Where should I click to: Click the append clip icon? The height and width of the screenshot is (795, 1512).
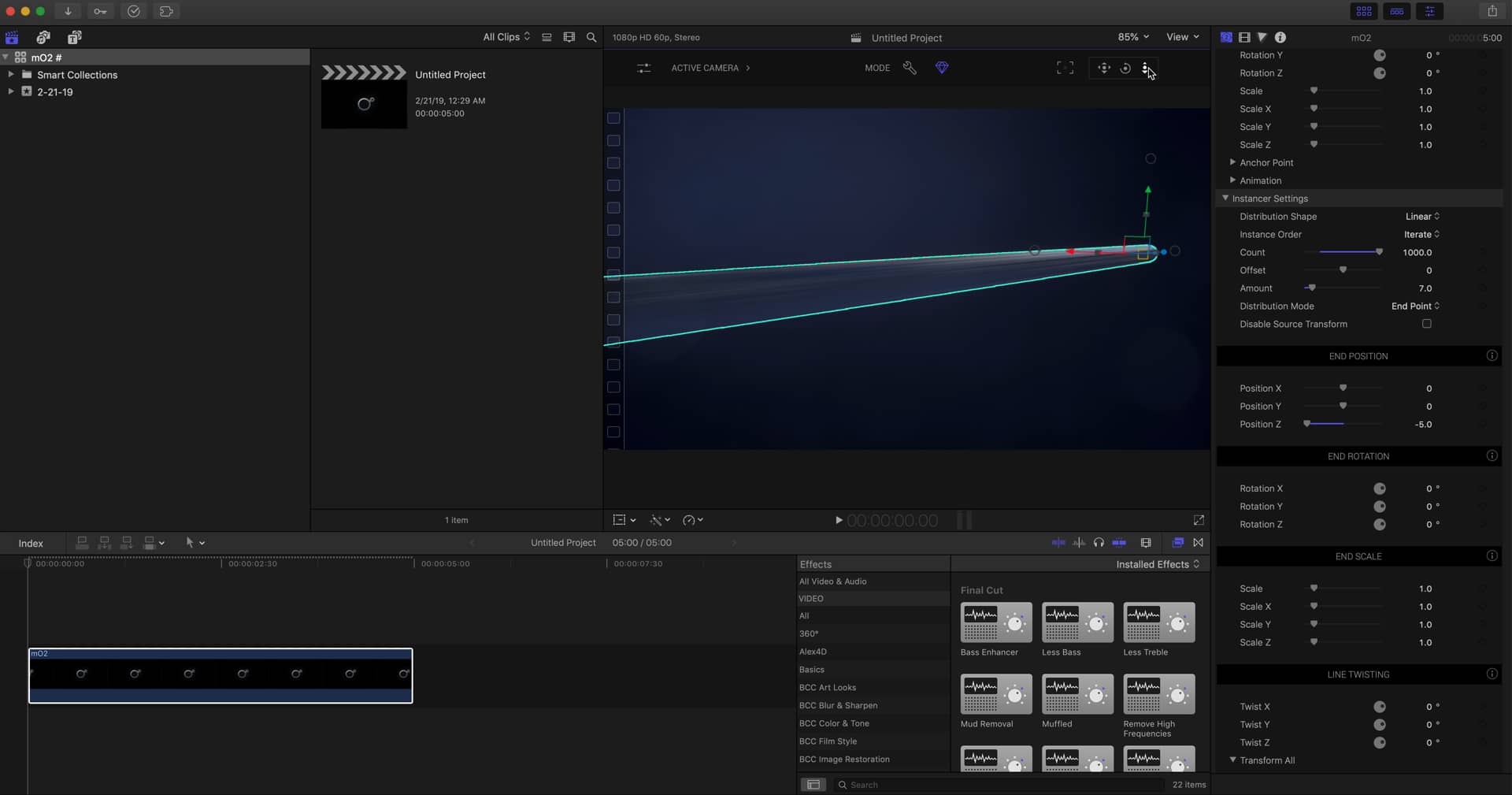coord(126,543)
